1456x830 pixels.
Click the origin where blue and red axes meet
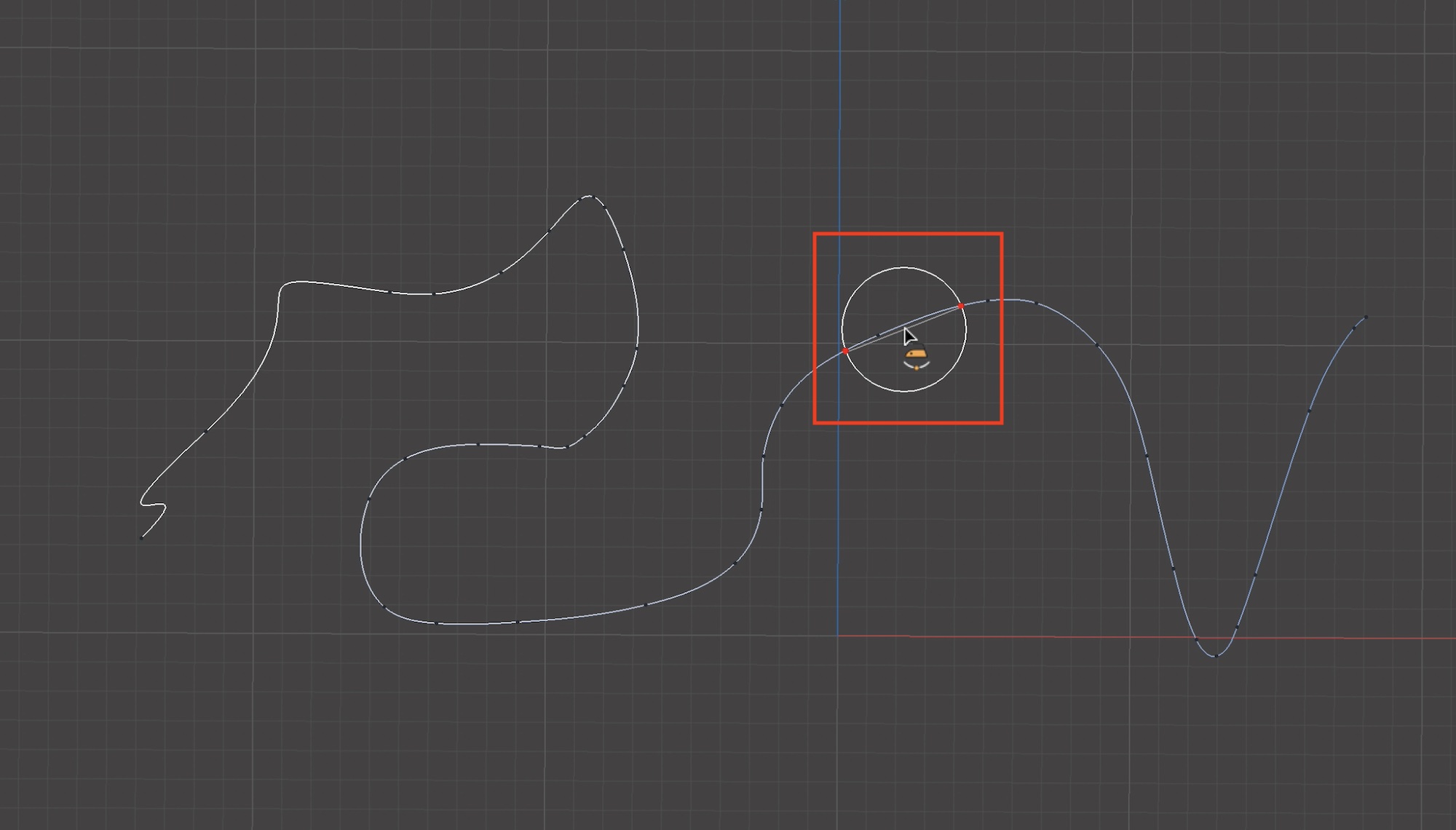[838, 636]
